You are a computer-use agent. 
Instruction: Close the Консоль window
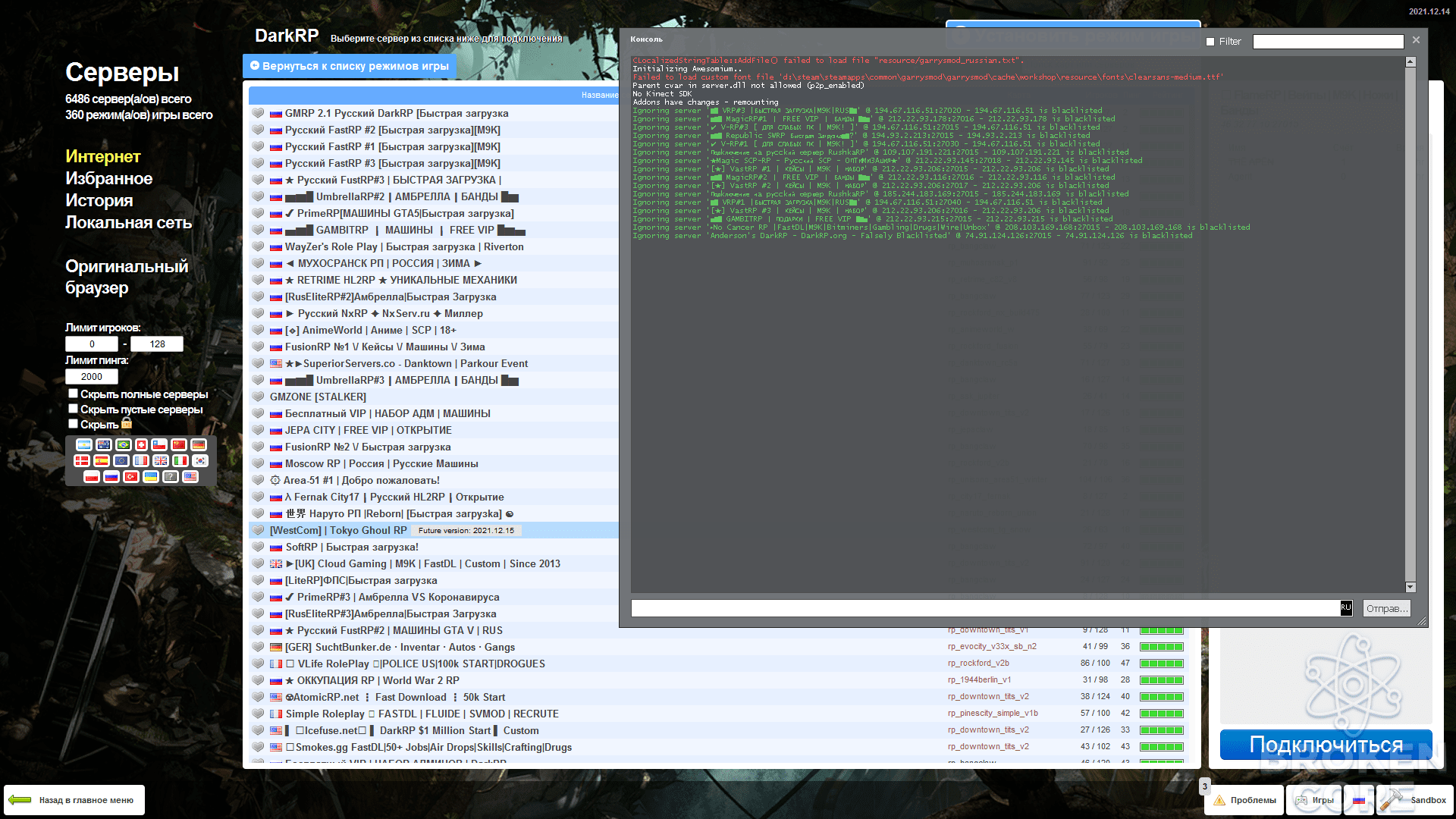1416,39
